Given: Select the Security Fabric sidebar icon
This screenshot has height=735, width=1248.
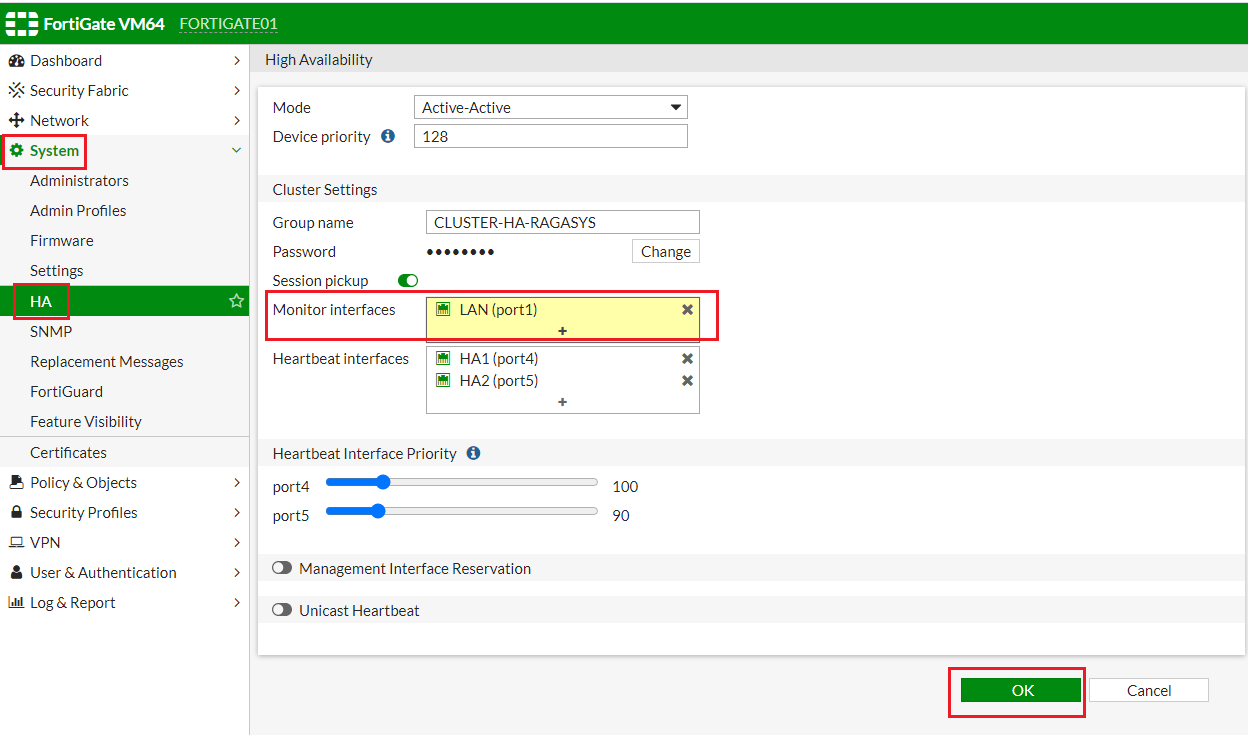Looking at the screenshot, I should (18, 90).
